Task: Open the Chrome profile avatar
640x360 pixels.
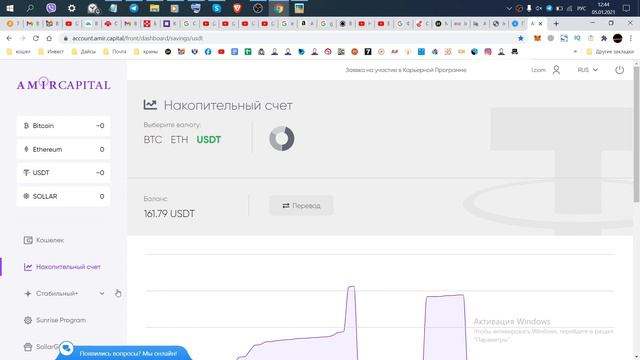Action: pyautogui.click(x=618, y=38)
